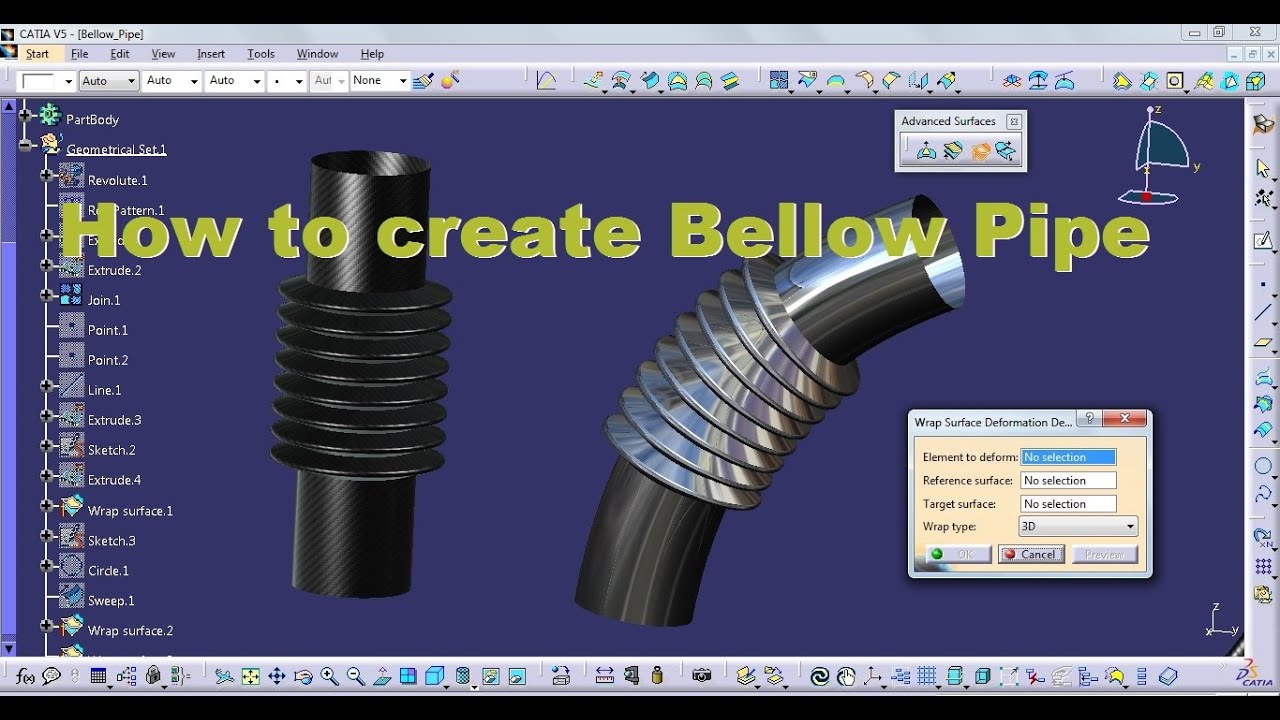Viewport: 1280px width, 720px height.
Task: Click the Capture camera icon
Action: 702,677
